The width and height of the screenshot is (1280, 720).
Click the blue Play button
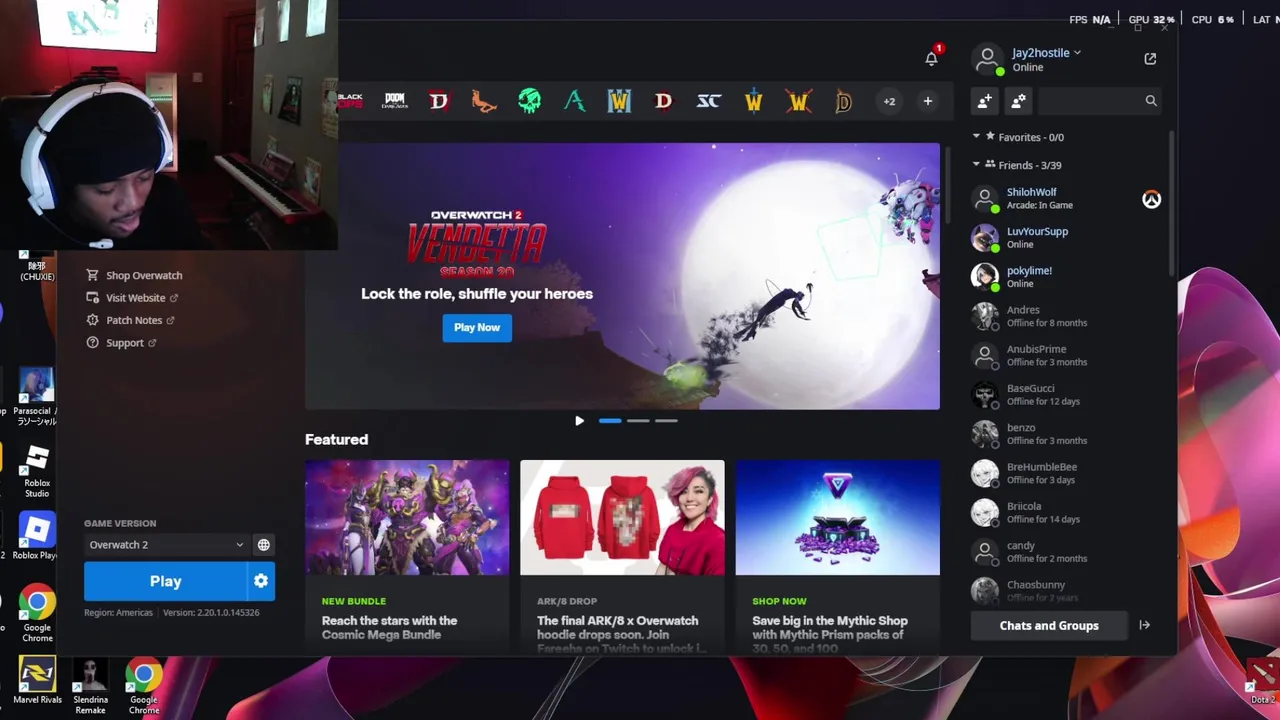coord(165,581)
